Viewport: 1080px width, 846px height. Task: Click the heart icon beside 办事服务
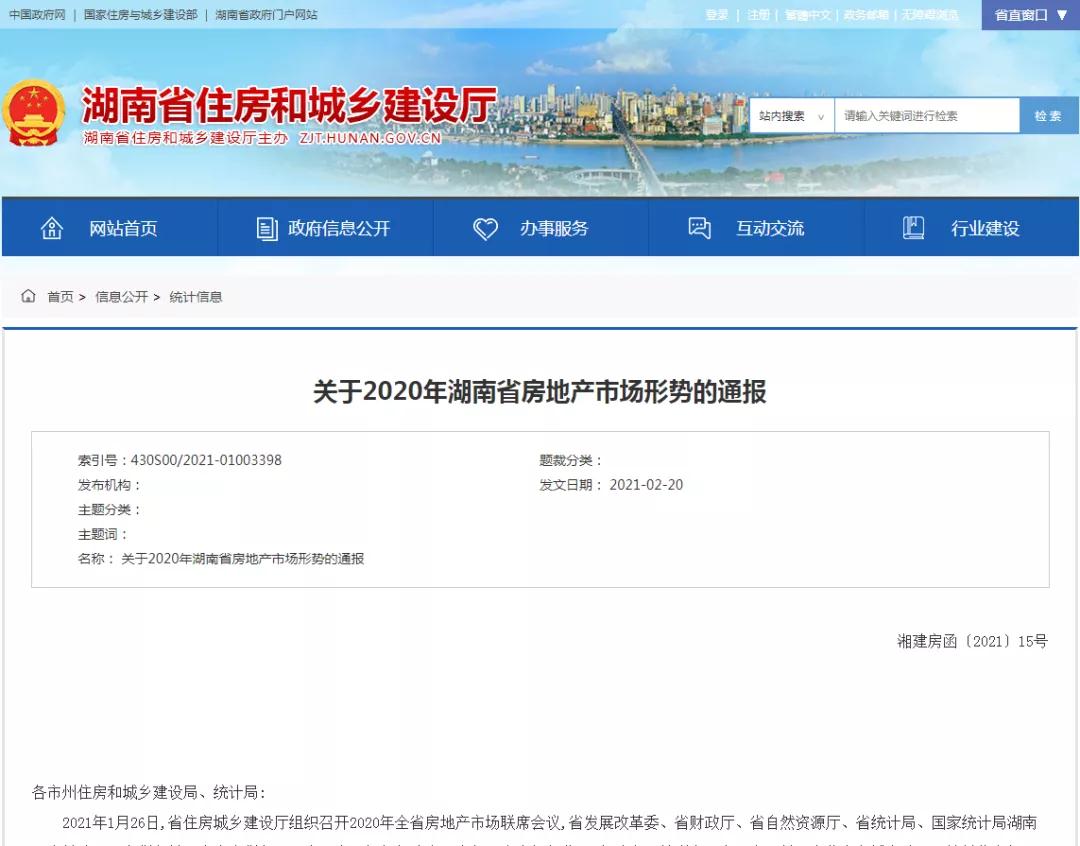click(485, 228)
